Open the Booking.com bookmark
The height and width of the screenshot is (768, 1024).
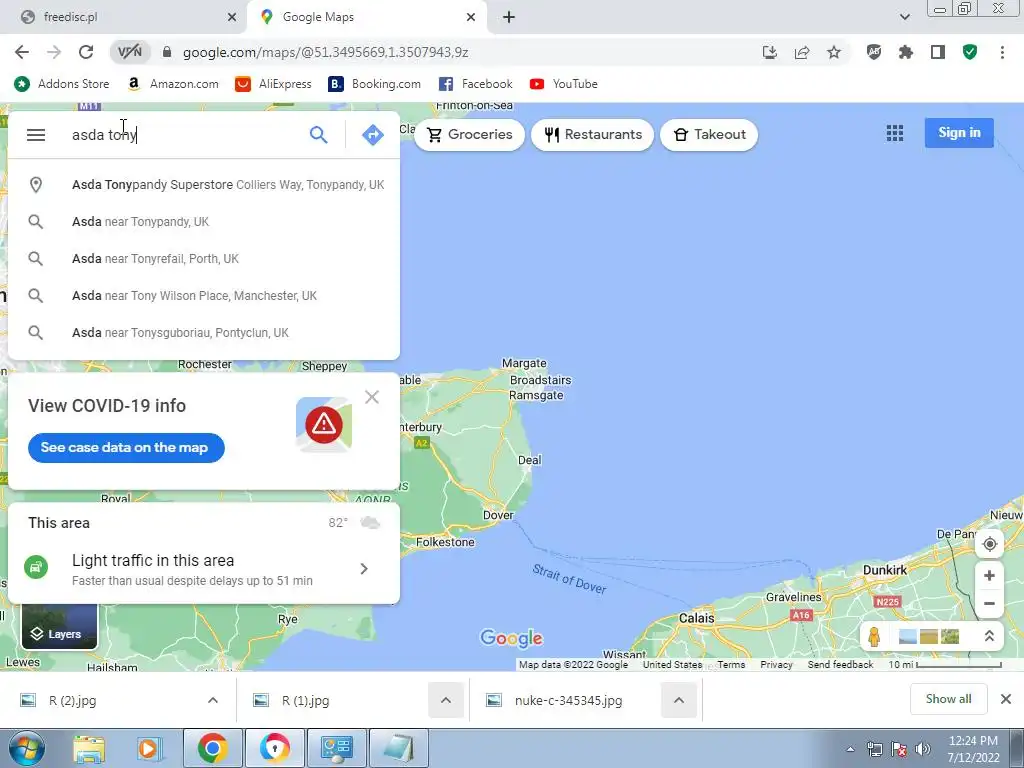click(x=375, y=84)
